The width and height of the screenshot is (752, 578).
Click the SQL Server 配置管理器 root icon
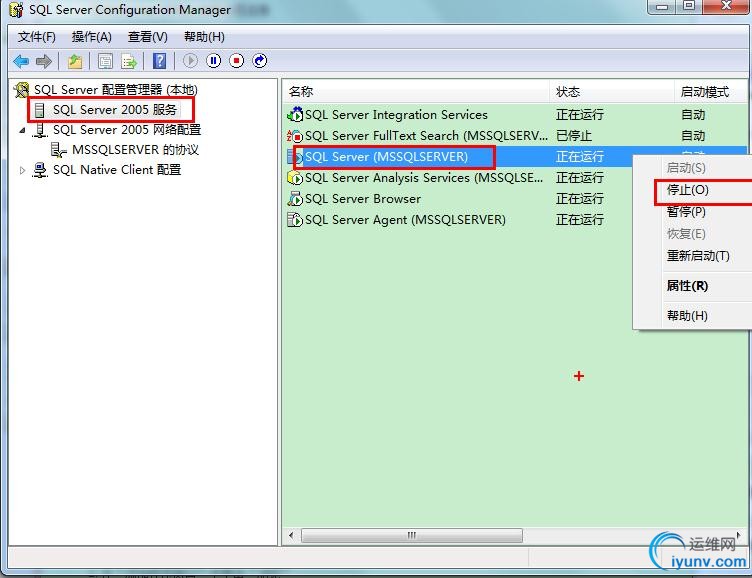tap(22, 90)
